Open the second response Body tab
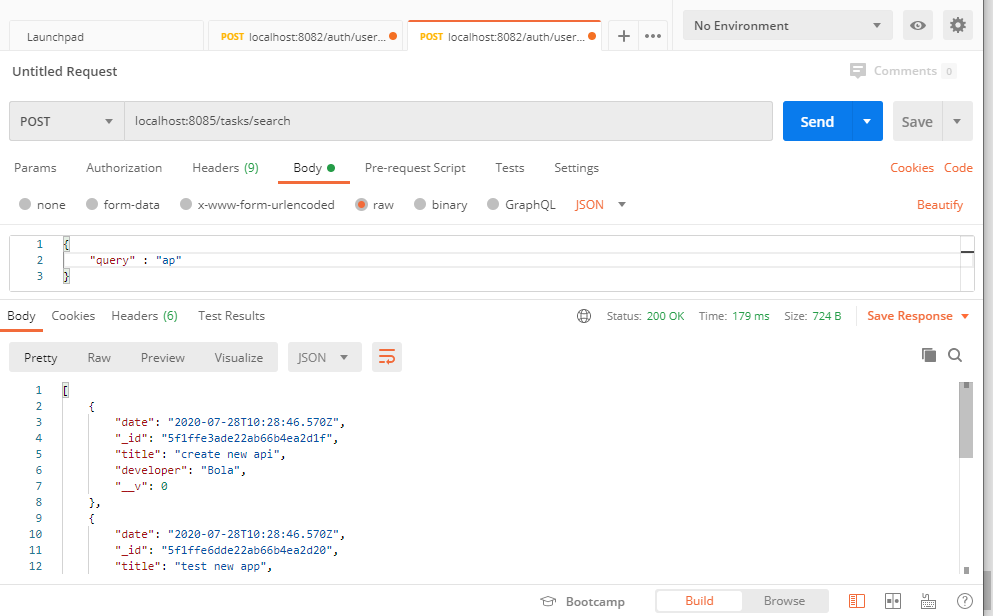 (21, 316)
